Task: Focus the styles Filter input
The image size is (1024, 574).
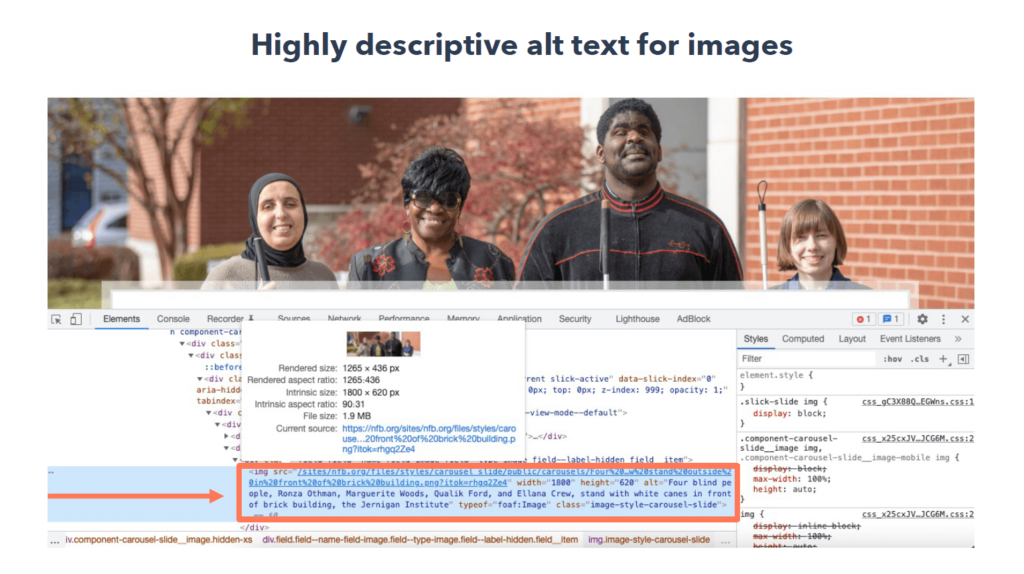Action: tap(807, 359)
